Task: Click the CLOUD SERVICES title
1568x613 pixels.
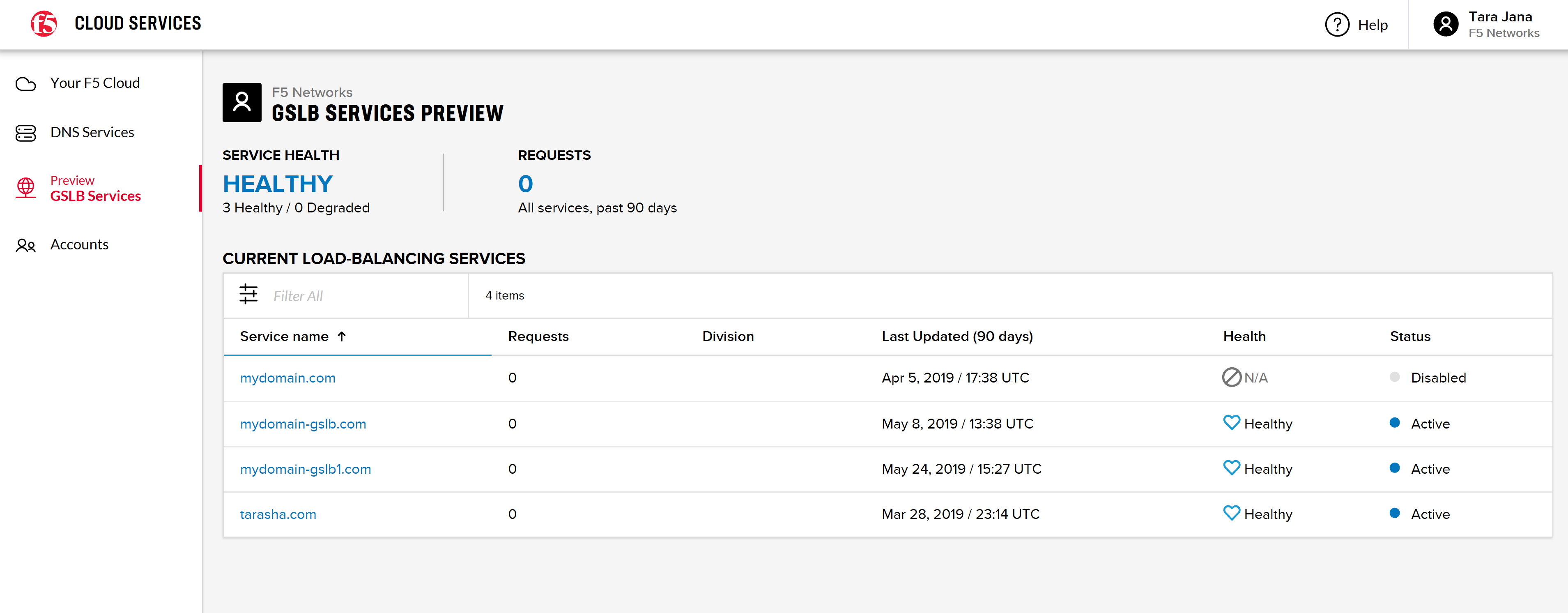Action: click(x=138, y=24)
